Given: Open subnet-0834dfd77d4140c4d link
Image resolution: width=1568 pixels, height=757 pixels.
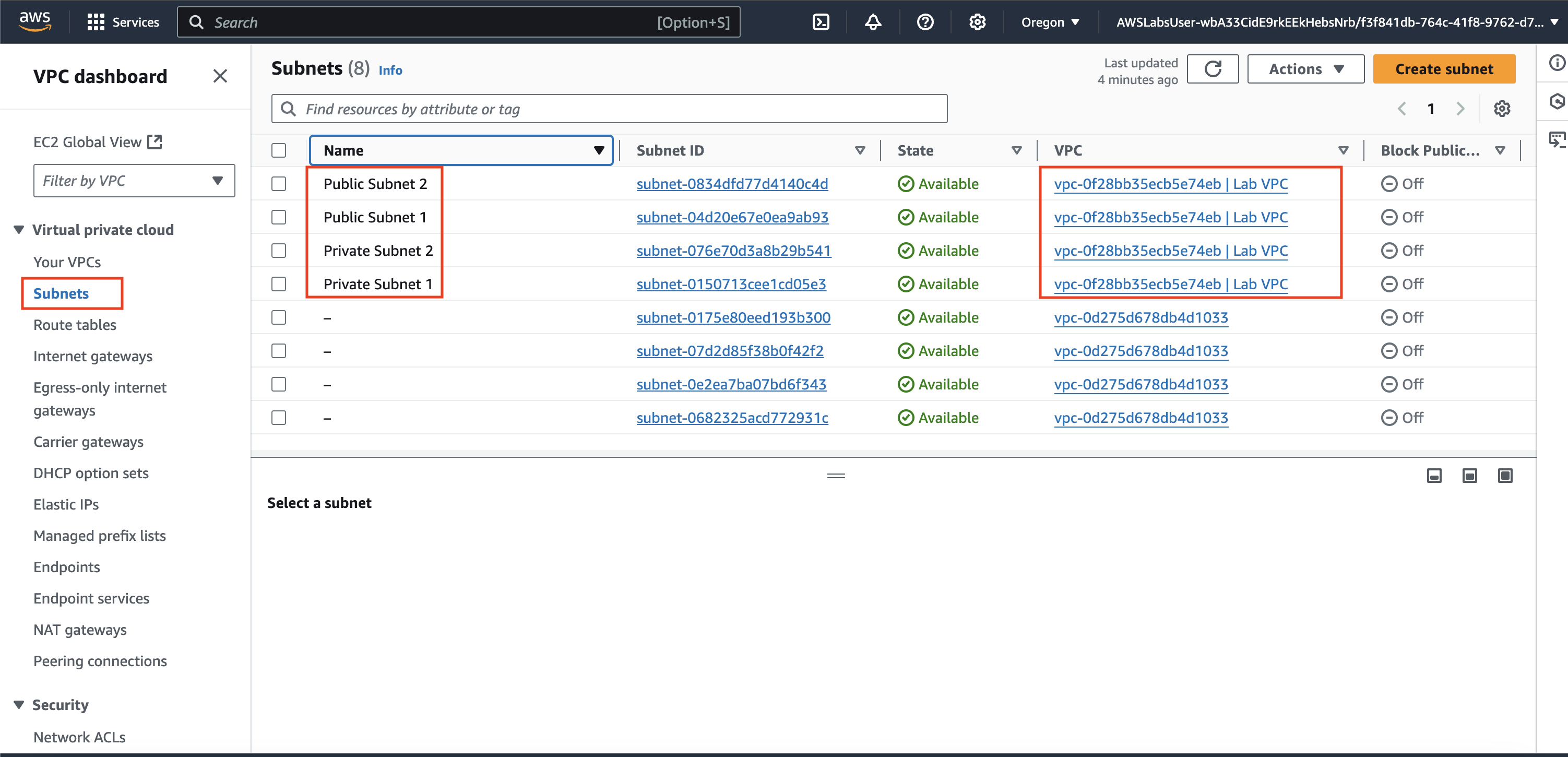Looking at the screenshot, I should tap(732, 184).
